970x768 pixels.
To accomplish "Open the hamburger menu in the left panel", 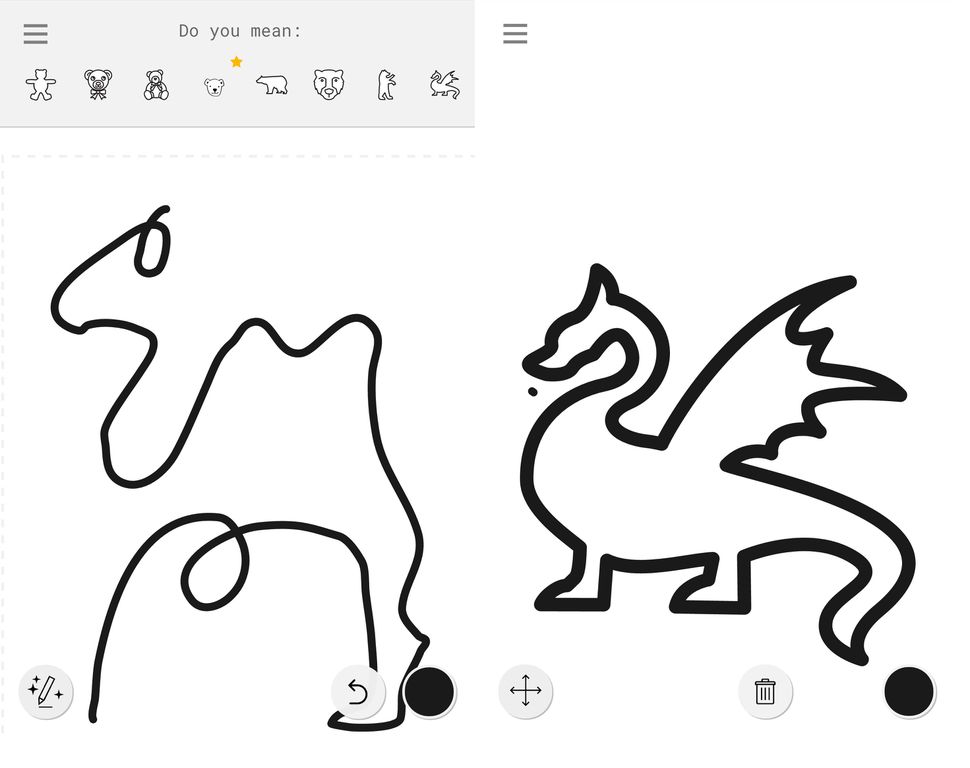I will click(x=36, y=34).
